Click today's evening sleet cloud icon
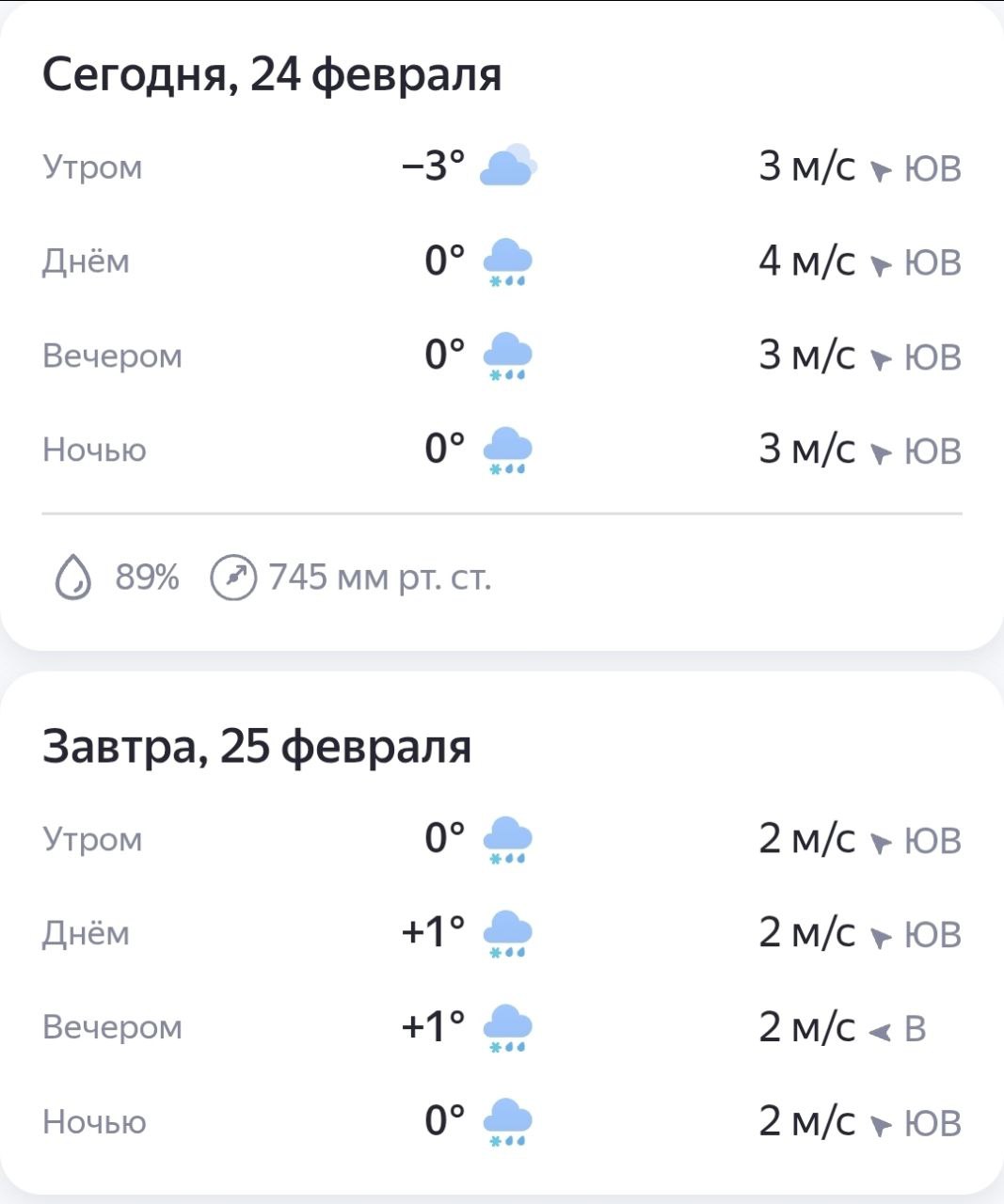Screen dimensions: 1004x1204 507,356
